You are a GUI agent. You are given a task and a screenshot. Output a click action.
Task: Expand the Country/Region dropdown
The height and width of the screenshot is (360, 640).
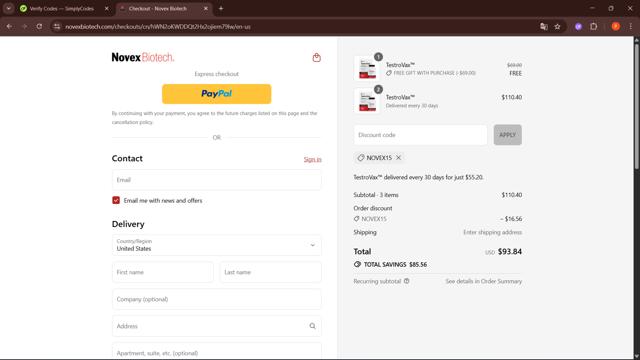coord(216,245)
